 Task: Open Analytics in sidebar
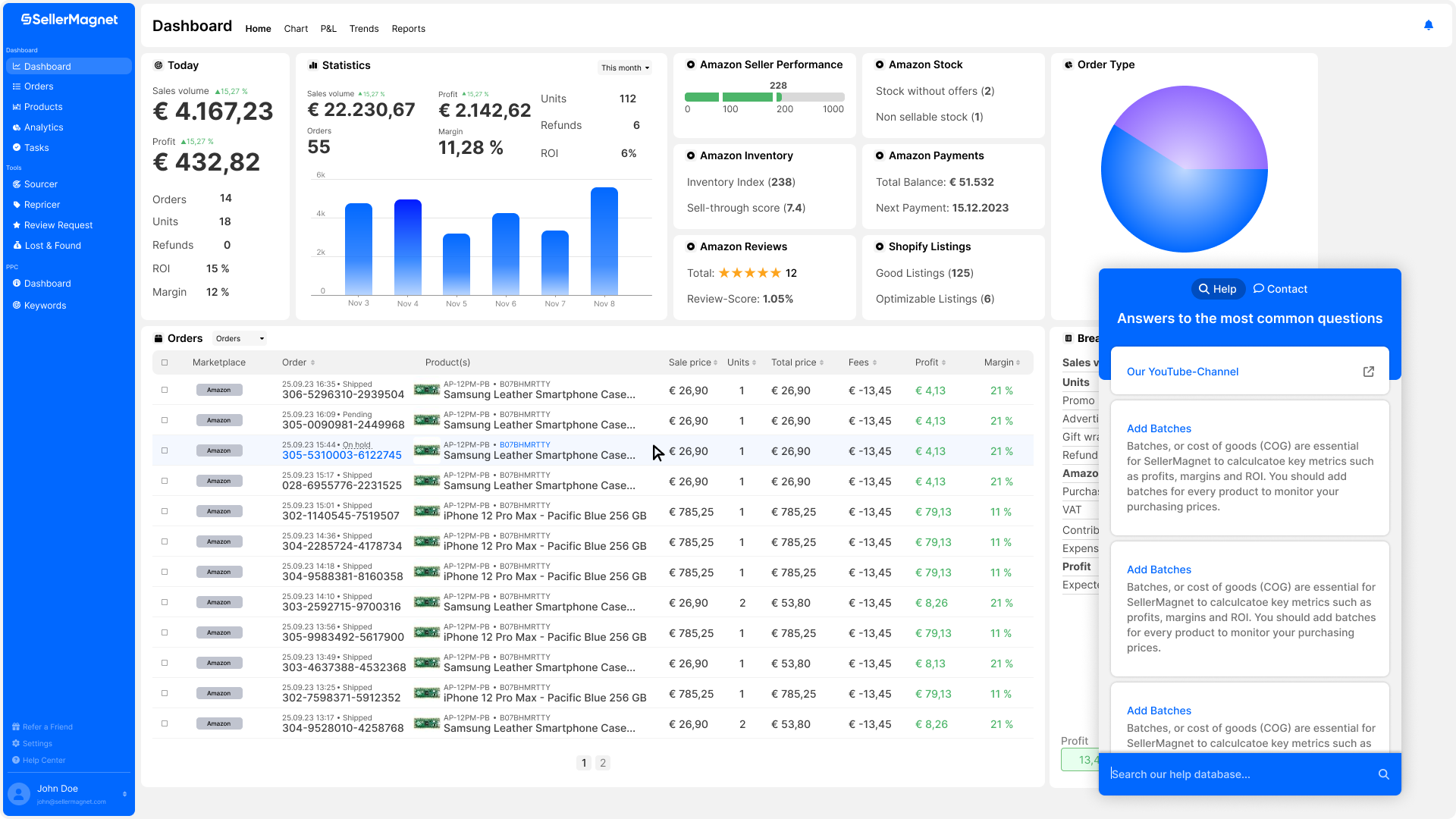pyautogui.click(x=43, y=127)
